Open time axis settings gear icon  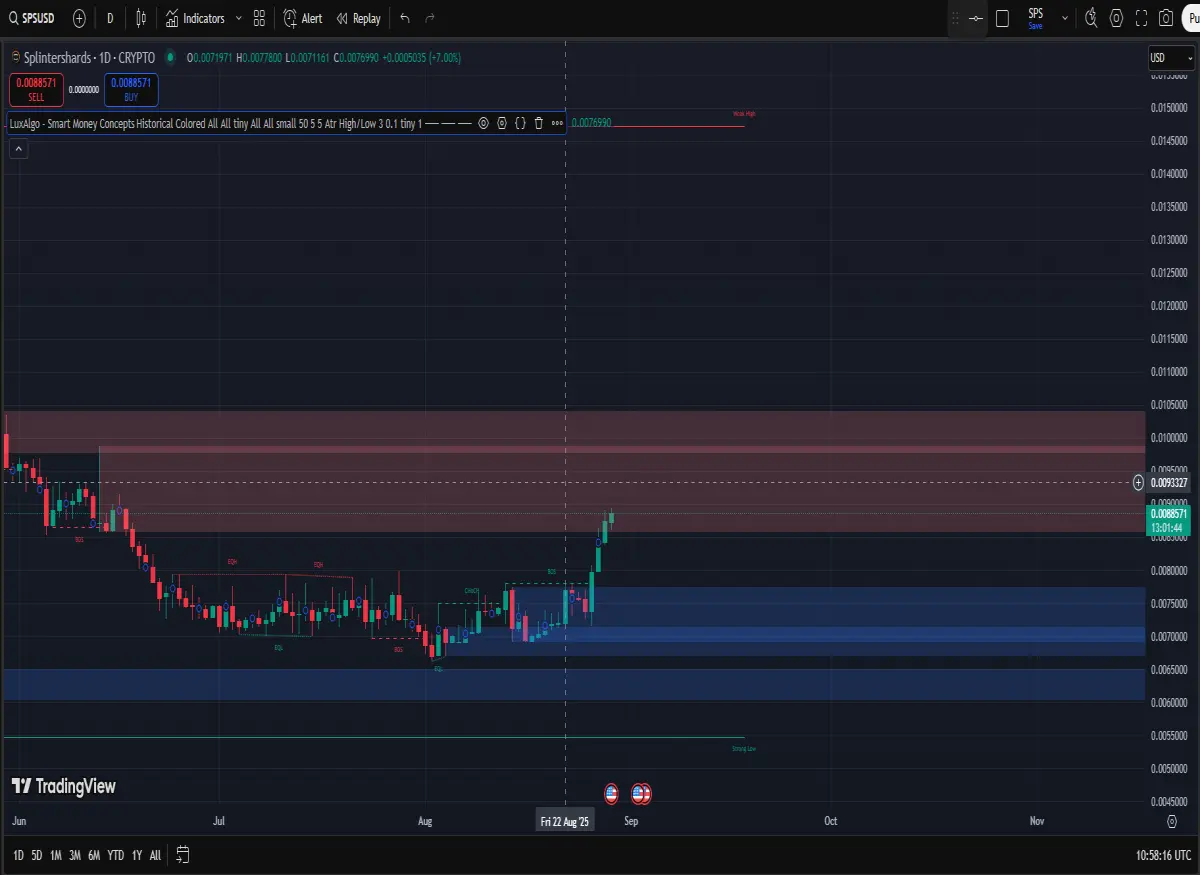pyautogui.click(x=1171, y=821)
